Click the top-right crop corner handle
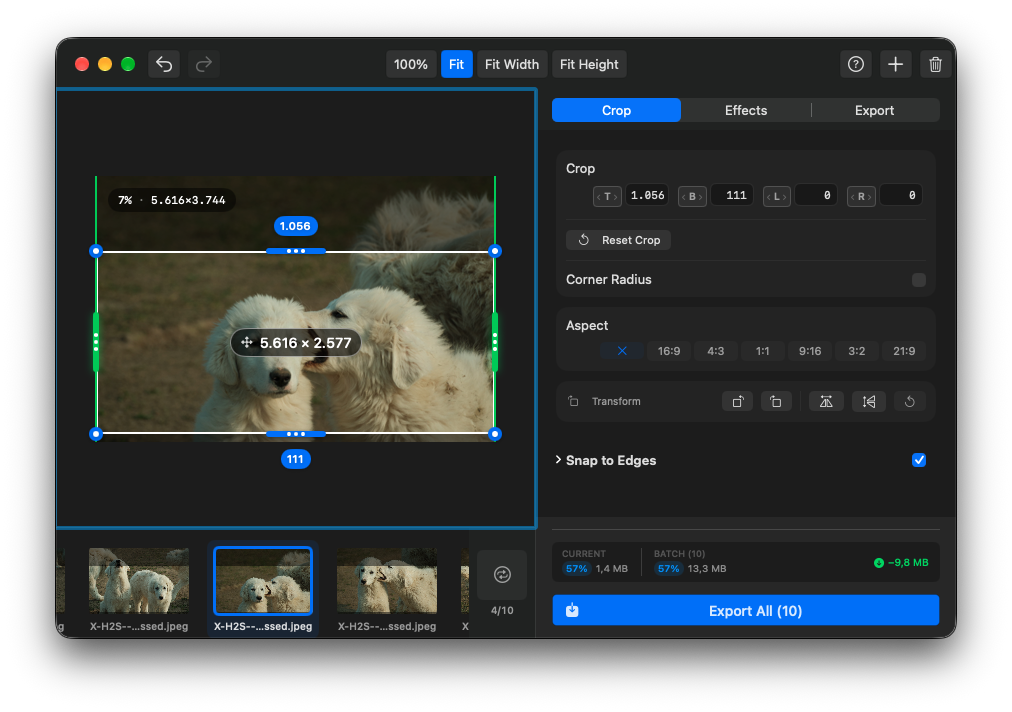Viewport: 1012px width, 712px height. [495, 251]
